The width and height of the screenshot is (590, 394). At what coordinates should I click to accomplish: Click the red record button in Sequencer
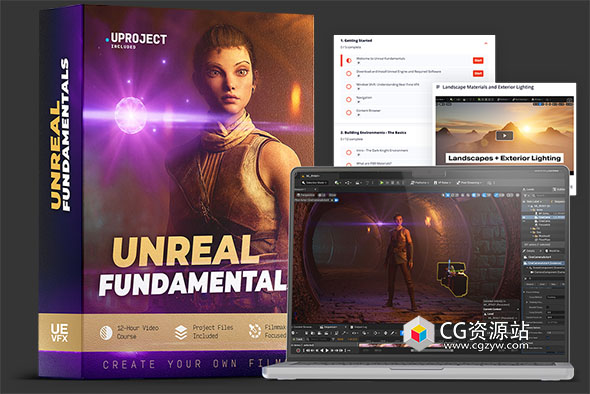[298, 350]
